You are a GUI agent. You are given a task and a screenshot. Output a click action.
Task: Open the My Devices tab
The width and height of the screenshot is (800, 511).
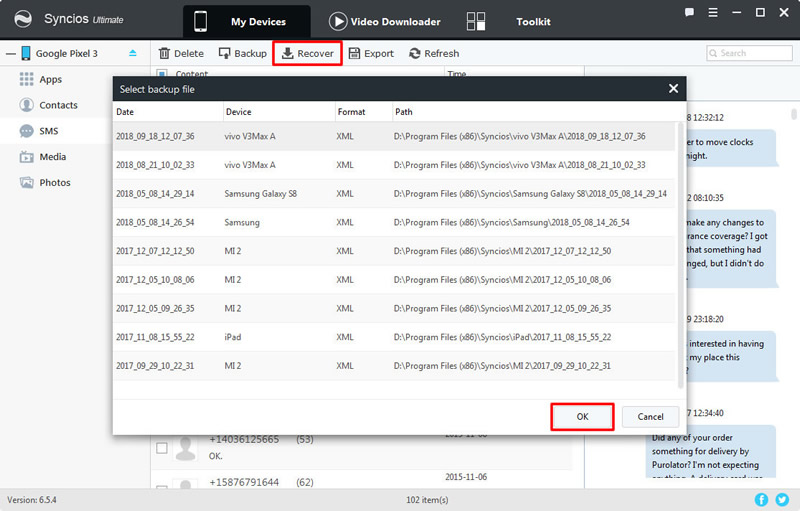(x=246, y=22)
